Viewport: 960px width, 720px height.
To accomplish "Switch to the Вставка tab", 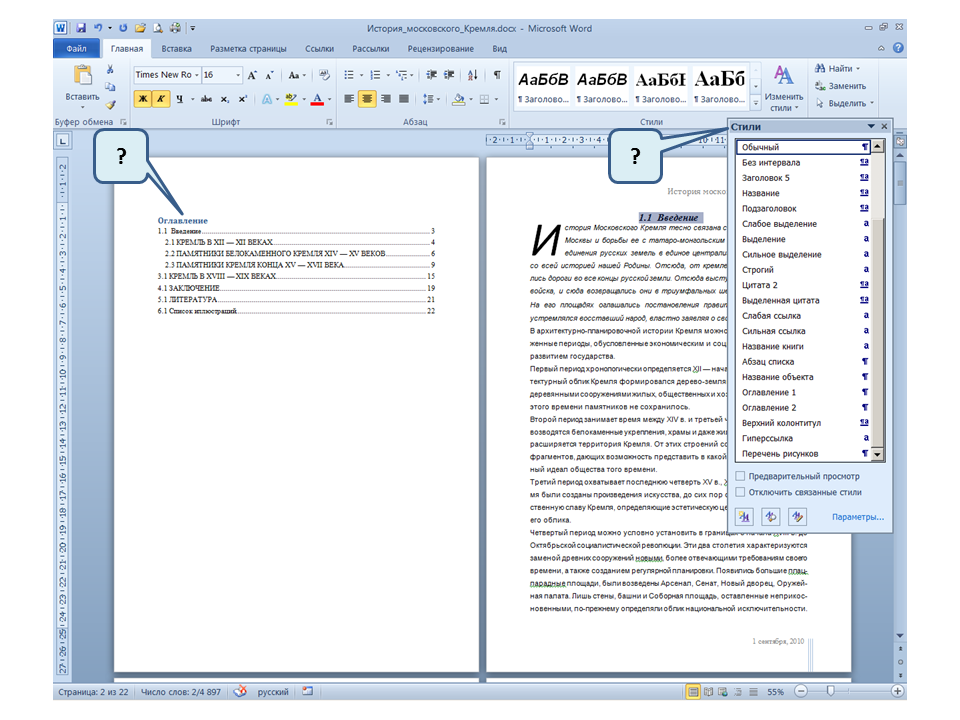I will click(x=176, y=48).
